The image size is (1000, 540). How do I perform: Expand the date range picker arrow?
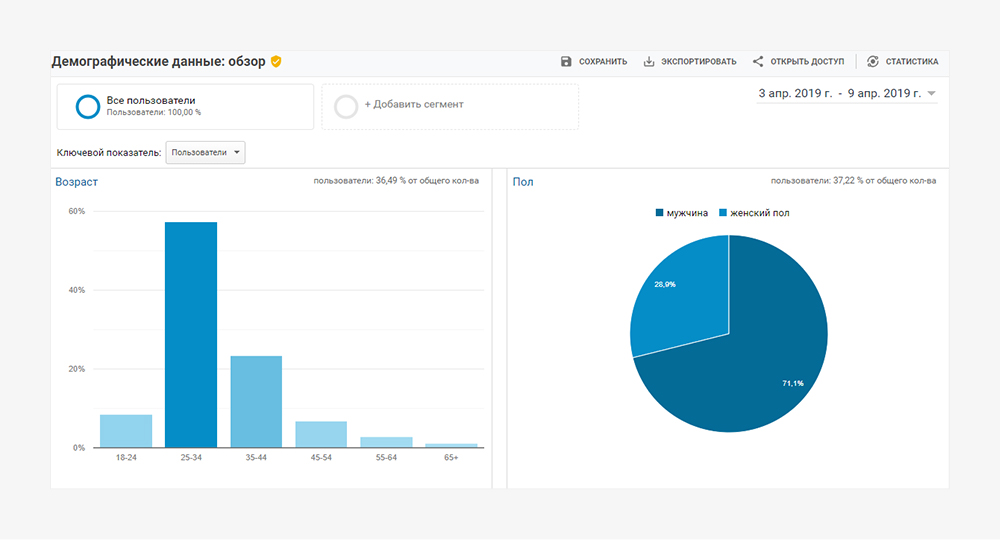pos(932,94)
